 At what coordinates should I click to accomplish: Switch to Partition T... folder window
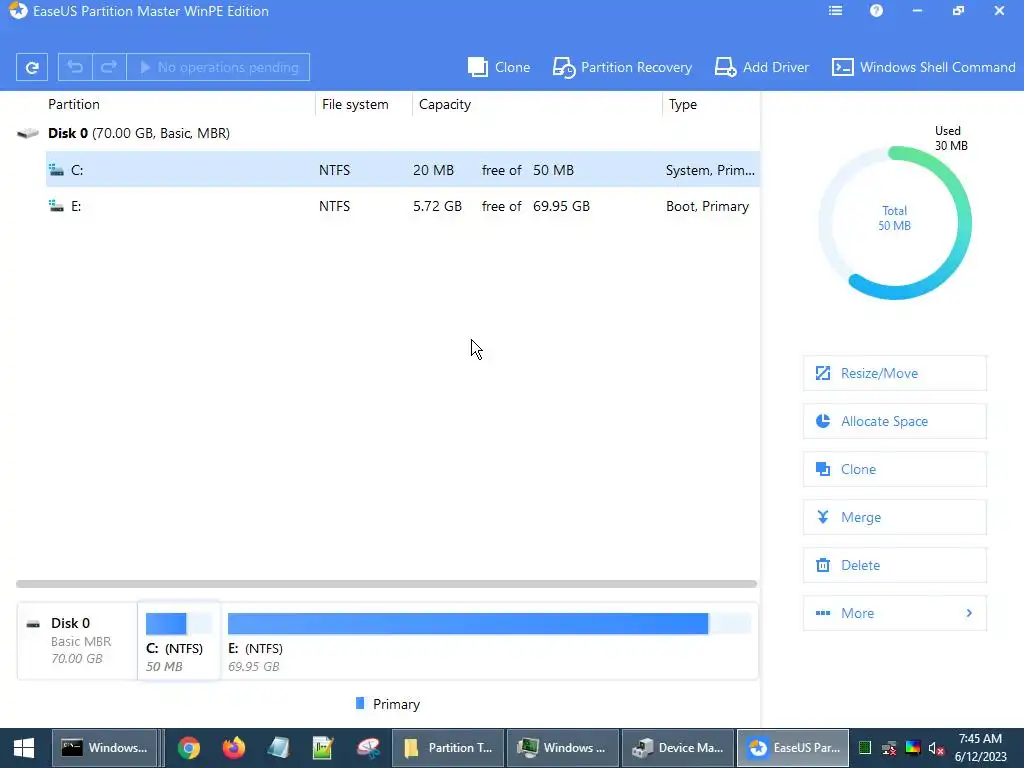[447, 748]
